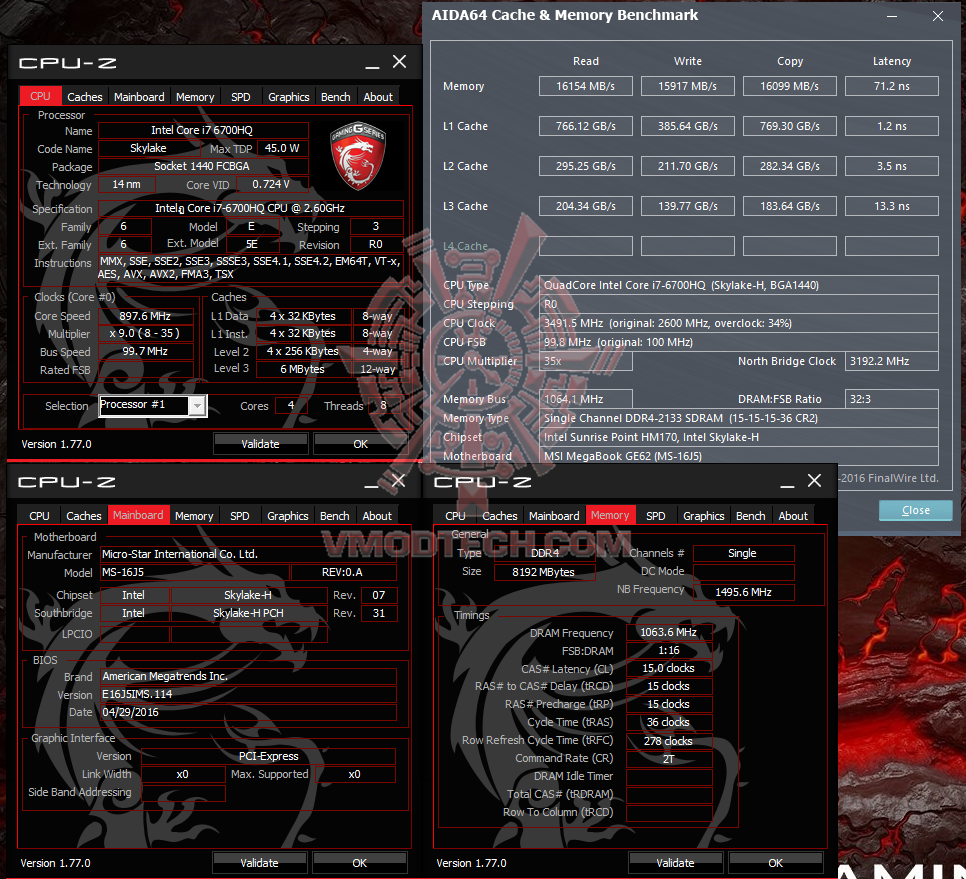Open About tab in Mainboard CPU-Z window
This screenshot has width=966, height=879.
tap(377, 516)
